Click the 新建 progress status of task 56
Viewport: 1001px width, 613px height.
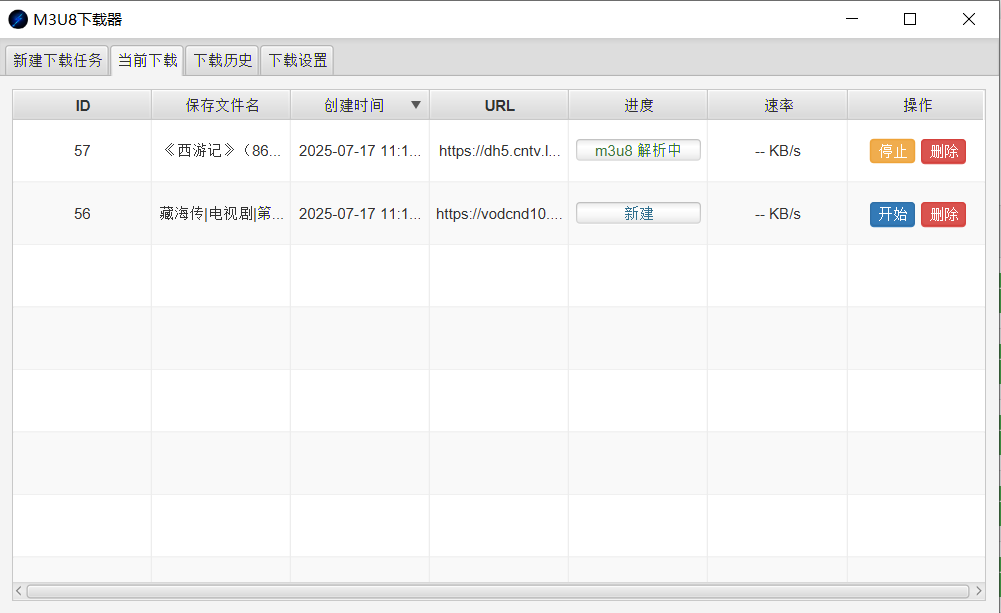[638, 213]
